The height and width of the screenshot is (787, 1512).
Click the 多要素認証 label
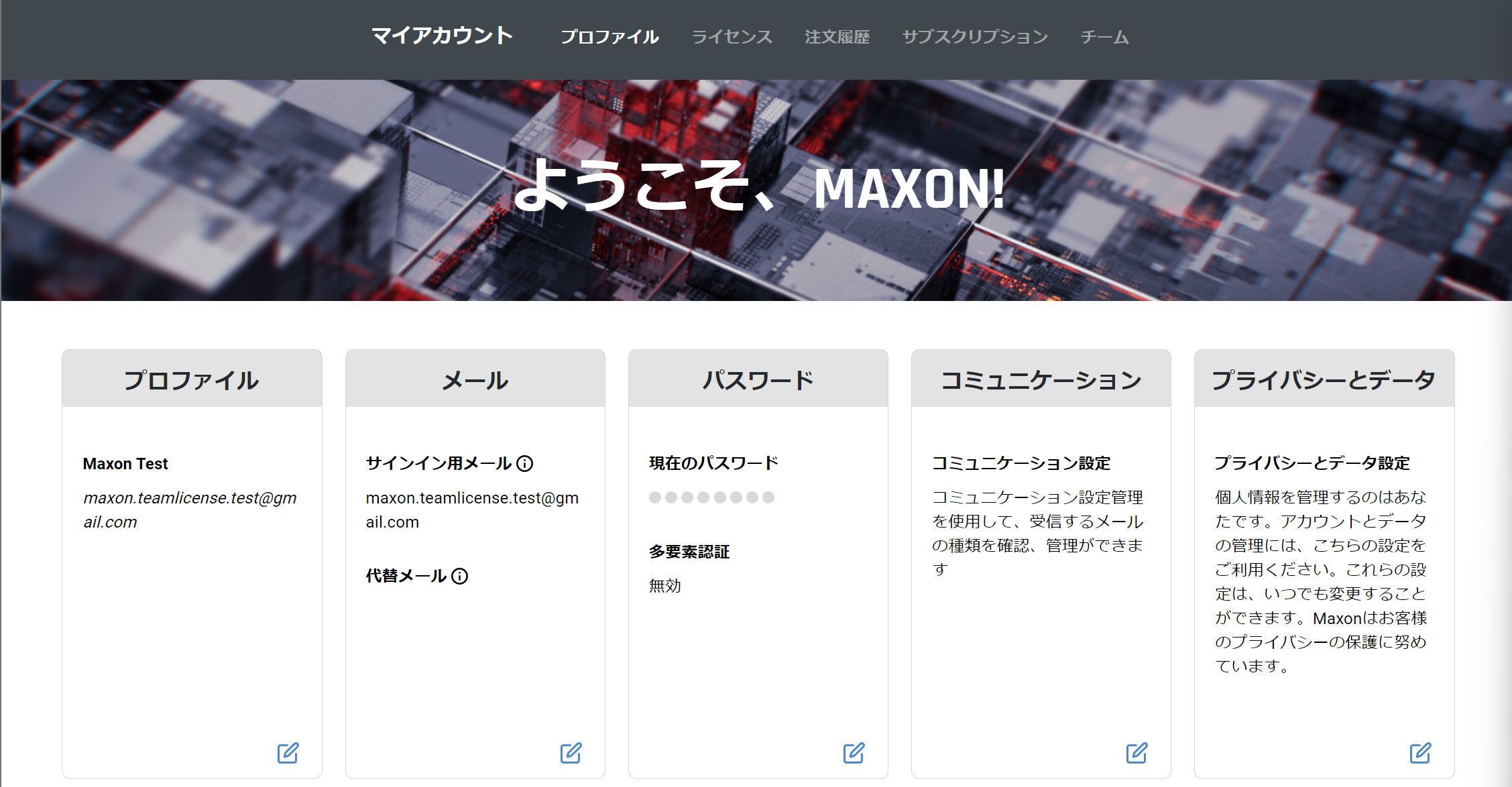pos(689,552)
